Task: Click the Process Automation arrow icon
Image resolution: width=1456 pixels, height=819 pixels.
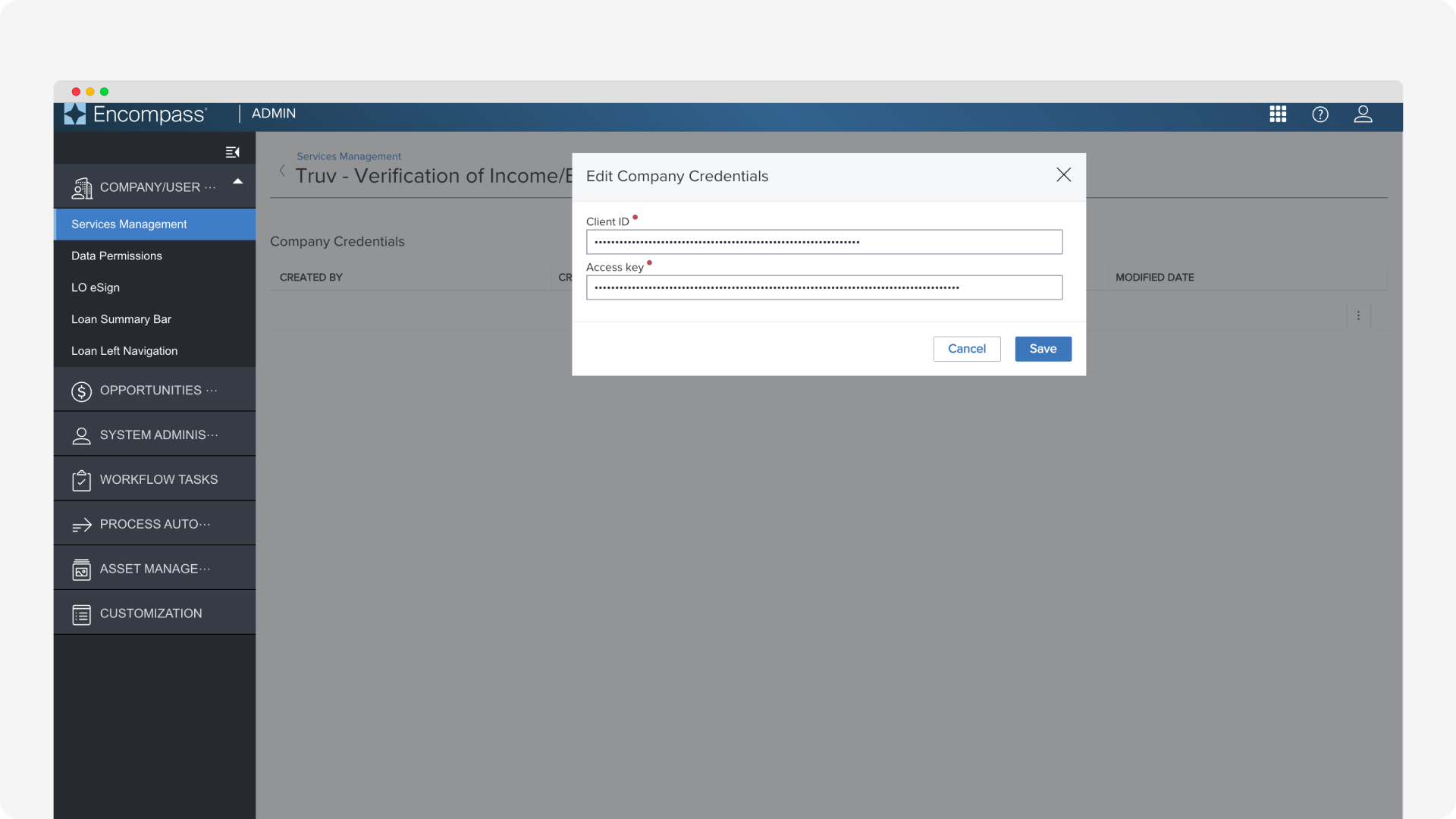Action: click(x=81, y=525)
